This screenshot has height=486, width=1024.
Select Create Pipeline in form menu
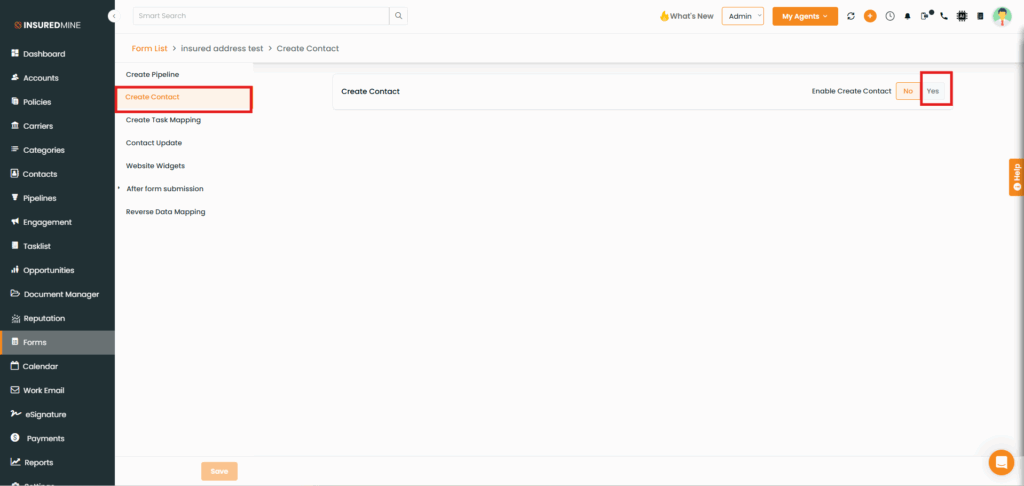152,75
